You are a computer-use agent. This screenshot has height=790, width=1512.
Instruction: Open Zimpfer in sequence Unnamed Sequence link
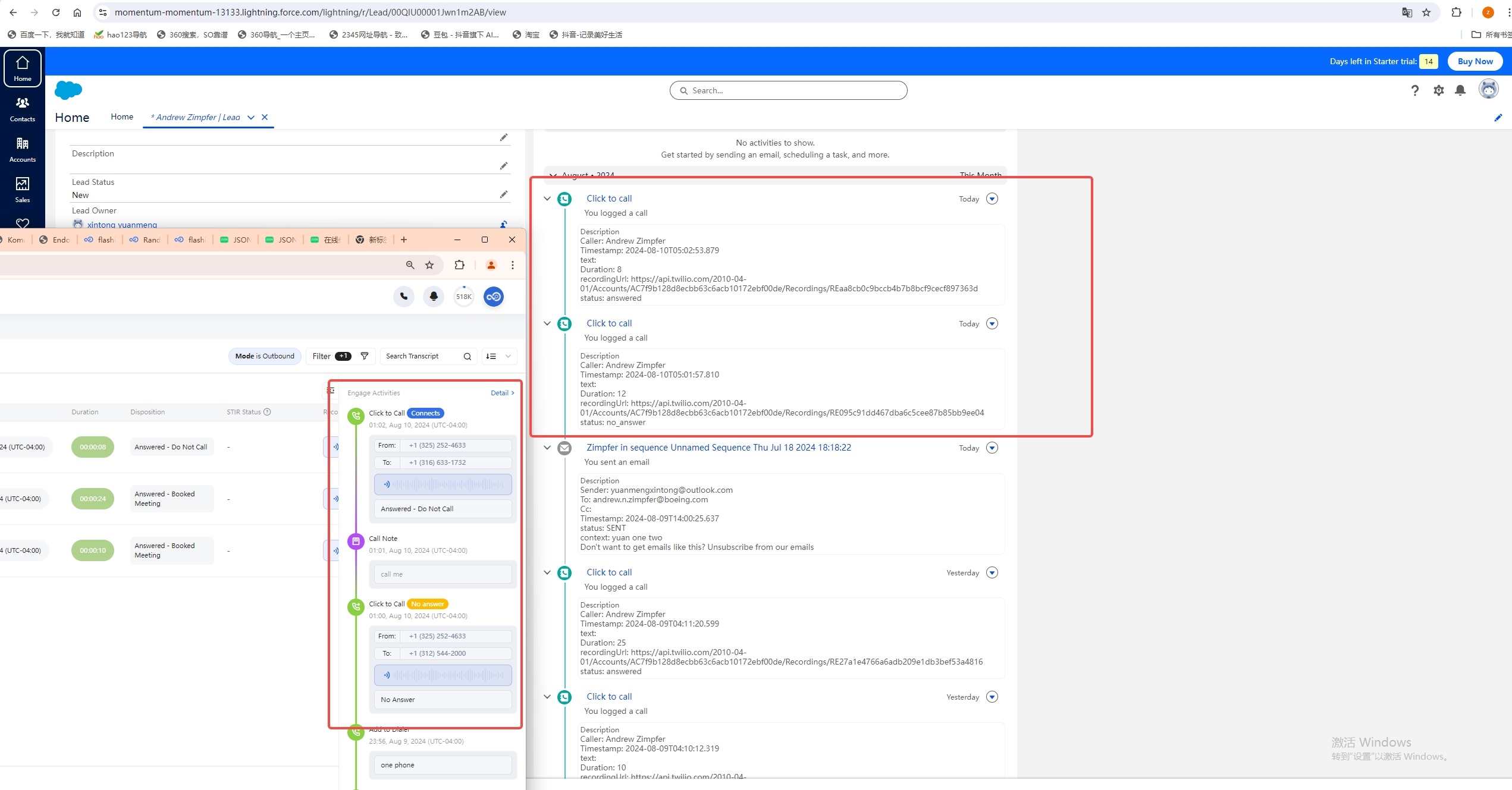(719, 448)
